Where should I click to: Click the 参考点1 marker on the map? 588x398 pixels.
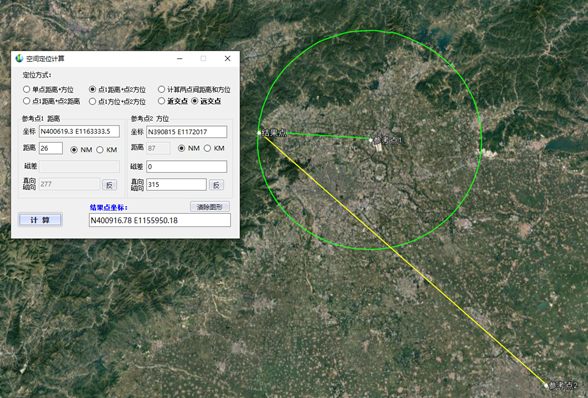pos(371,140)
